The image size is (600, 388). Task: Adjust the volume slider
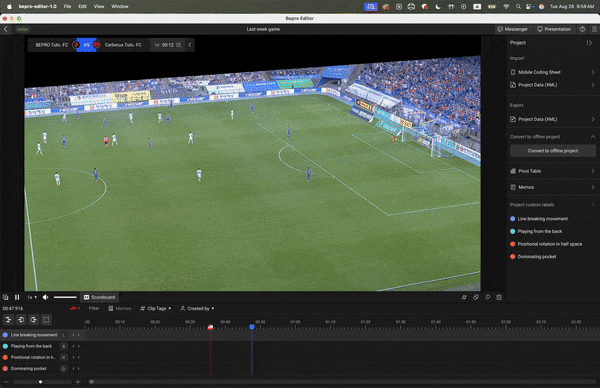[65, 297]
